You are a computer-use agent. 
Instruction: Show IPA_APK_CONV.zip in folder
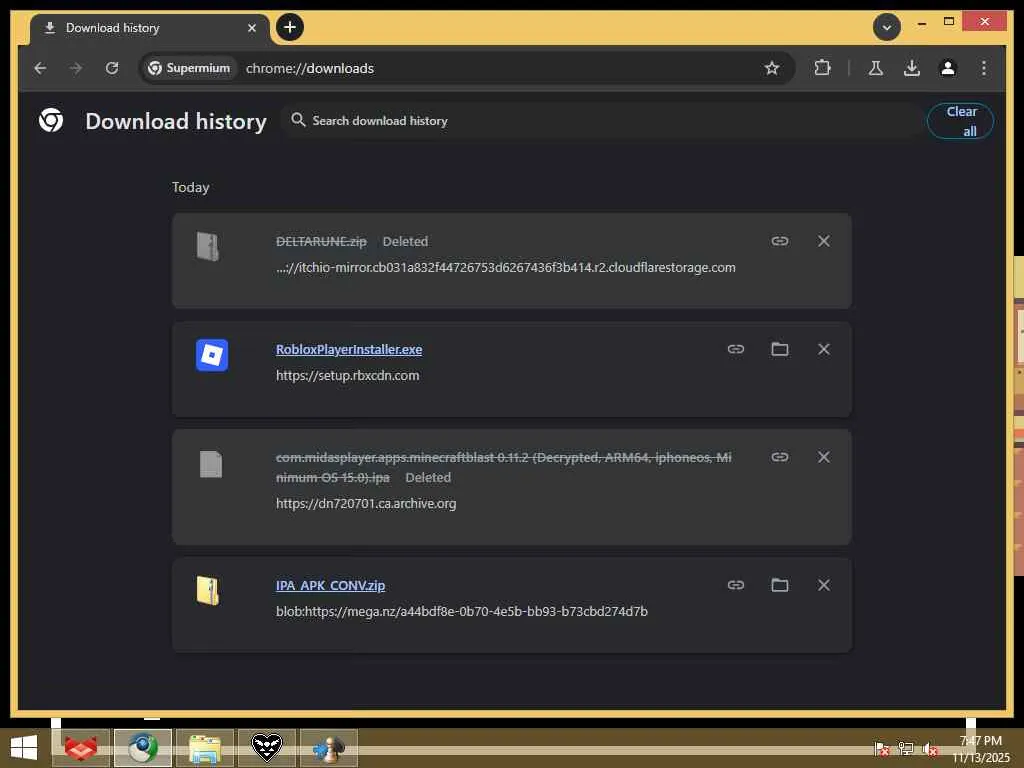(x=780, y=585)
